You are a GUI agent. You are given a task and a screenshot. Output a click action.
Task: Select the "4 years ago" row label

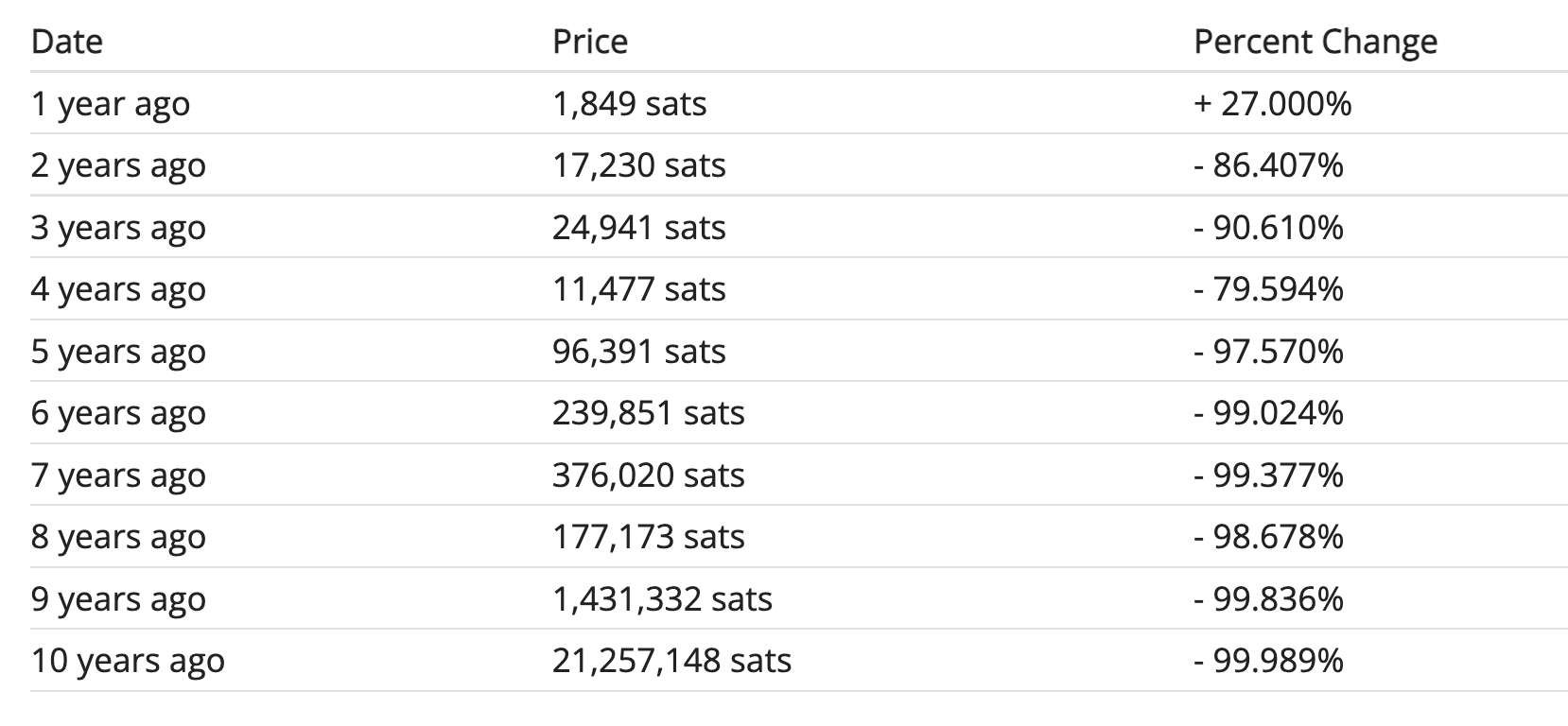(118, 289)
